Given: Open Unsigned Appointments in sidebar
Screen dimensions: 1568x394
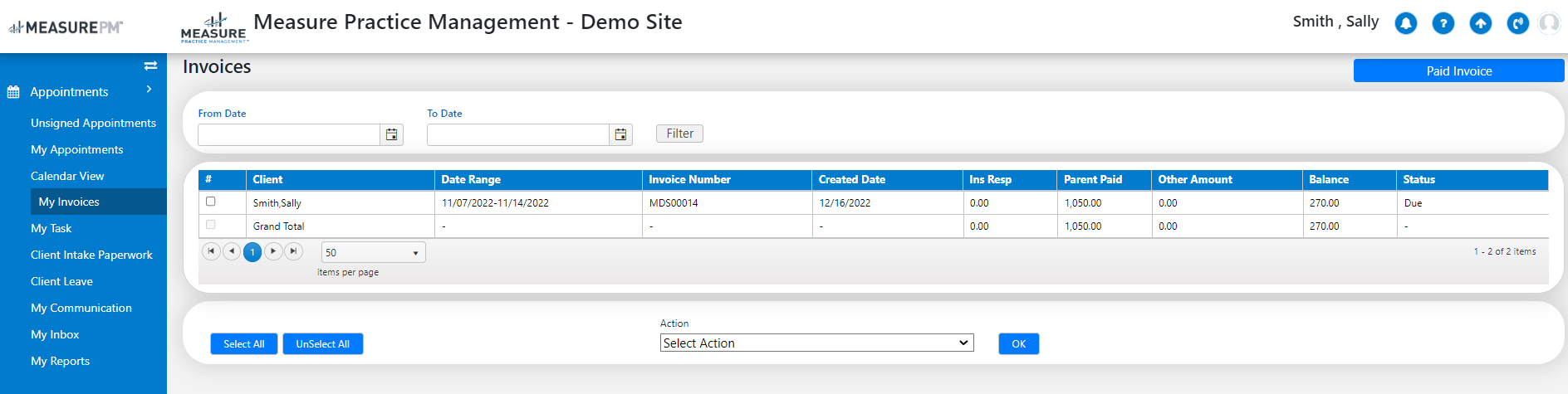Looking at the screenshot, I should coord(93,123).
